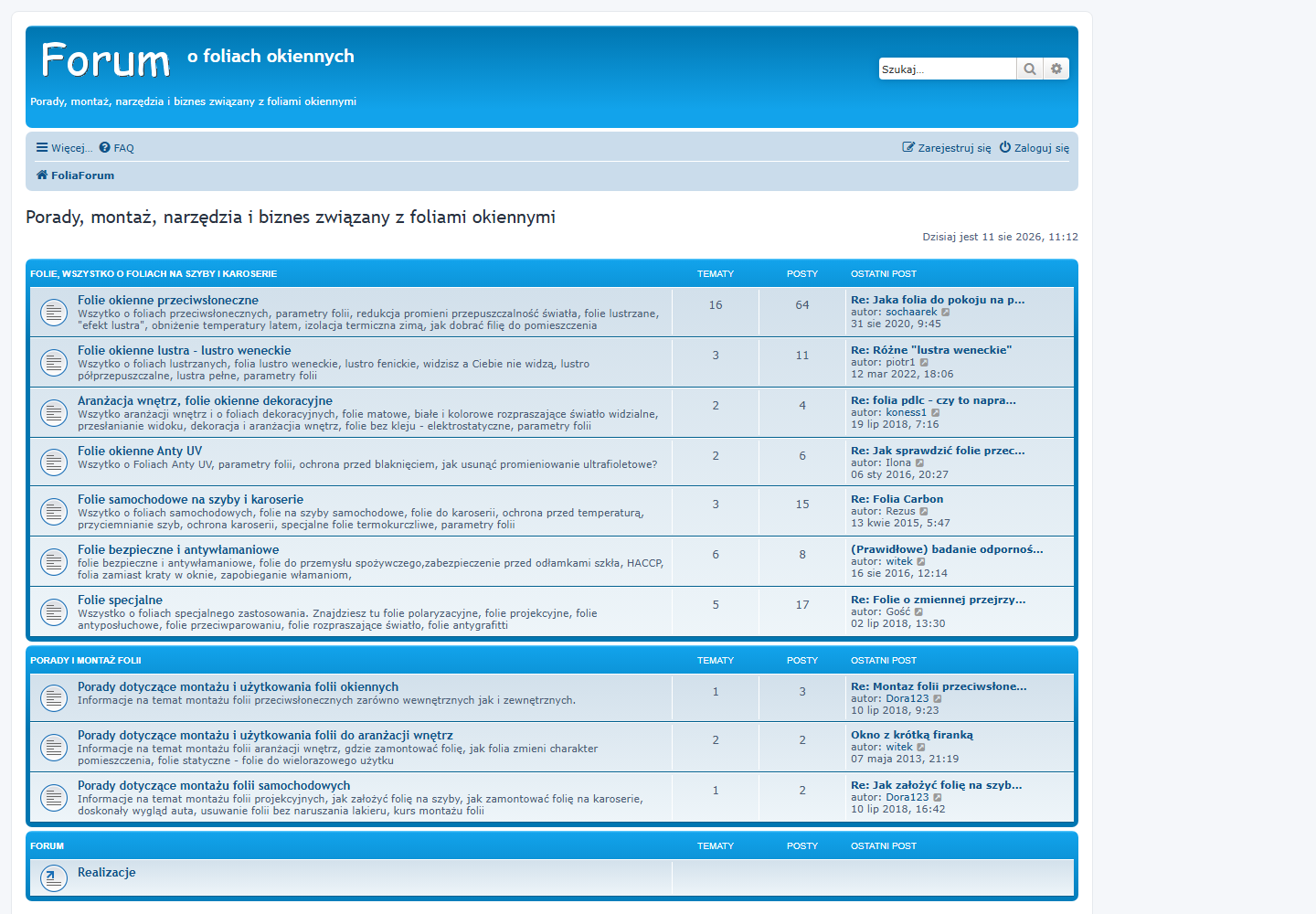1316x914 pixels.
Task: Expand the Więcej… quick links menu
Action: point(64,148)
